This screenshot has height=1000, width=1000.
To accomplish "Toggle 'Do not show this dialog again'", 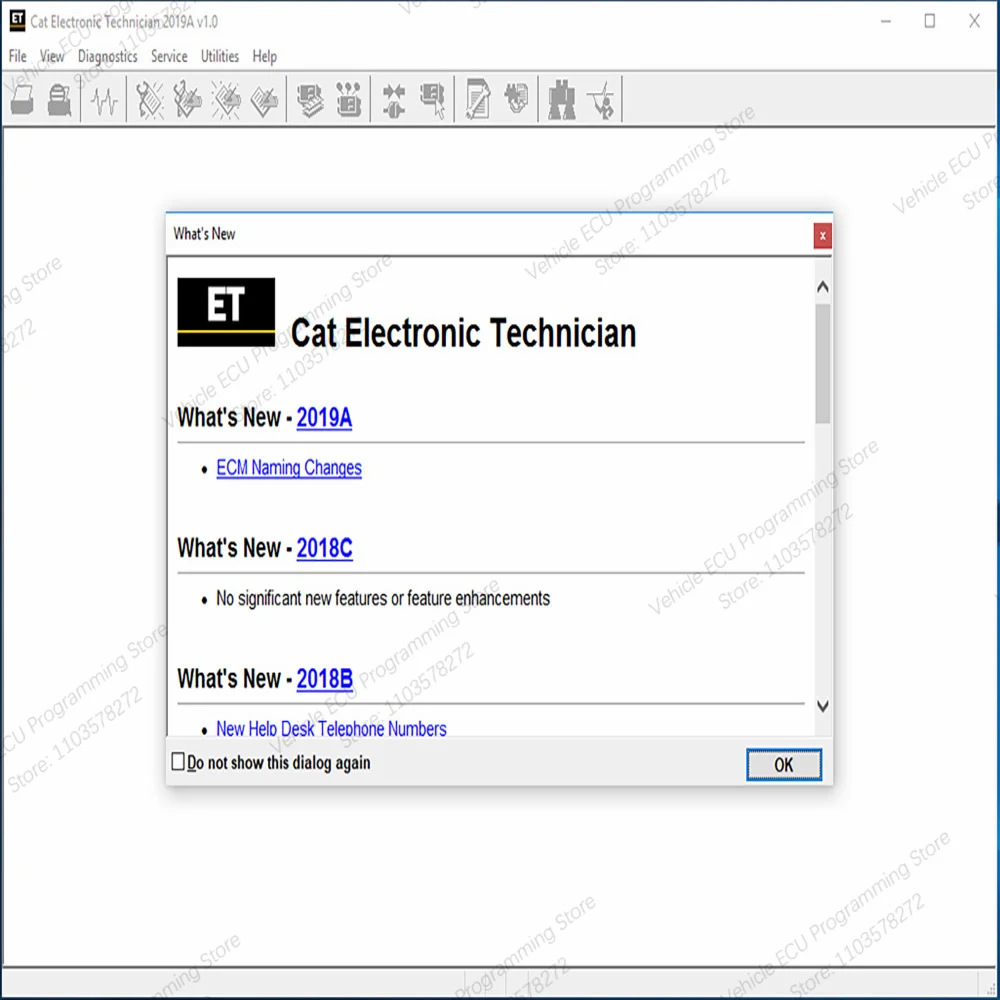I will click(178, 761).
